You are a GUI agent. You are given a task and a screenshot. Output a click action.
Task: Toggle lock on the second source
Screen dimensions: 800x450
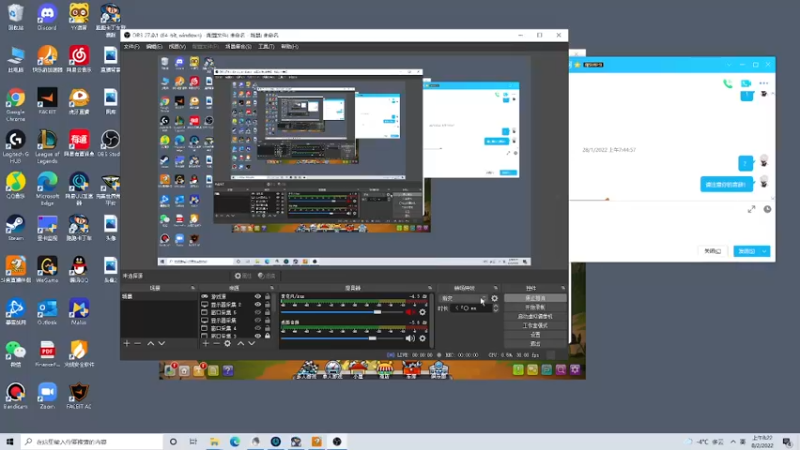click(x=267, y=304)
